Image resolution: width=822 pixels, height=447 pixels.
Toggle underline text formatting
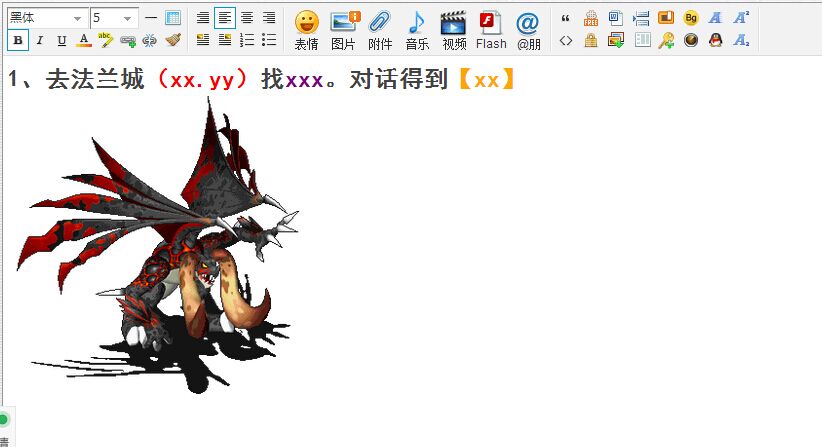[x=62, y=41]
